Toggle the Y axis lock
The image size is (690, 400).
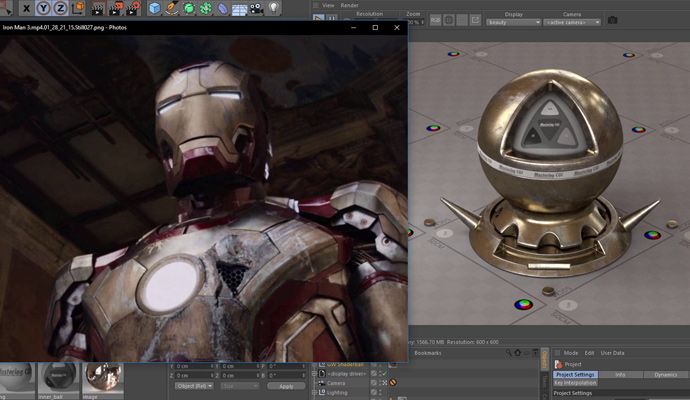pyautogui.click(x=44, y=8)
